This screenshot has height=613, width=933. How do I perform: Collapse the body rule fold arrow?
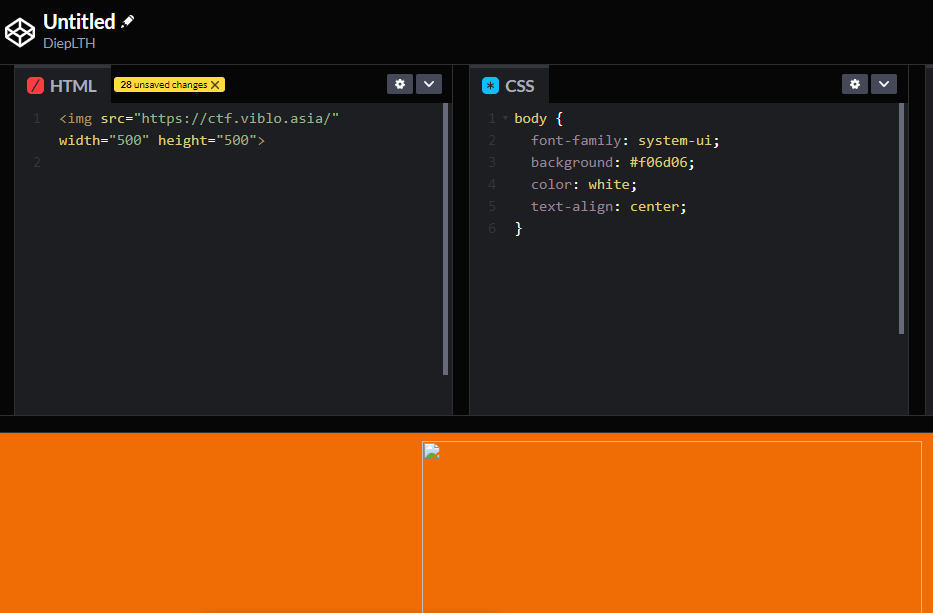coord(505,119)
